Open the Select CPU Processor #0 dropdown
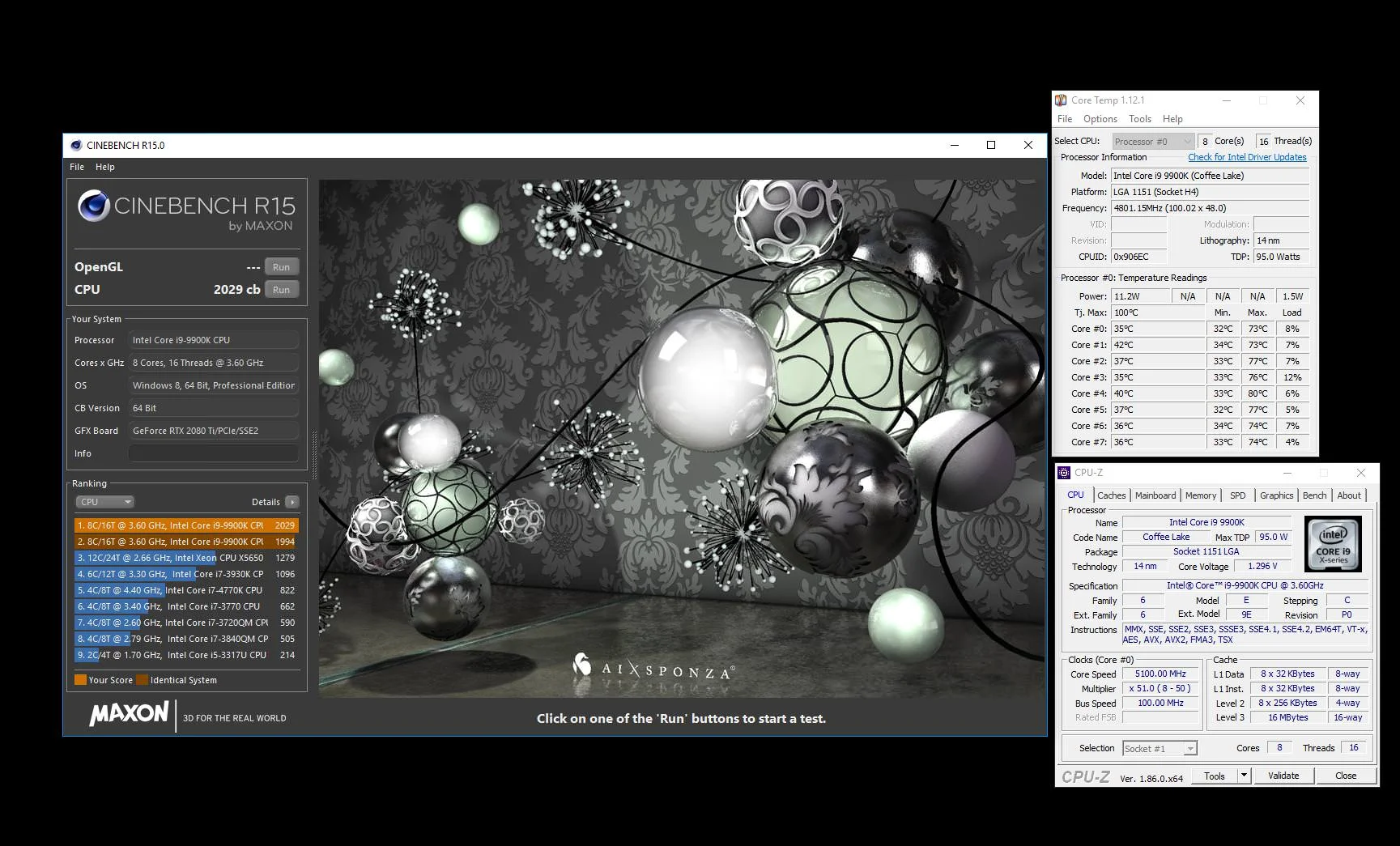This screenshot has height=846, width=1400. click(x=1153, y=141)
